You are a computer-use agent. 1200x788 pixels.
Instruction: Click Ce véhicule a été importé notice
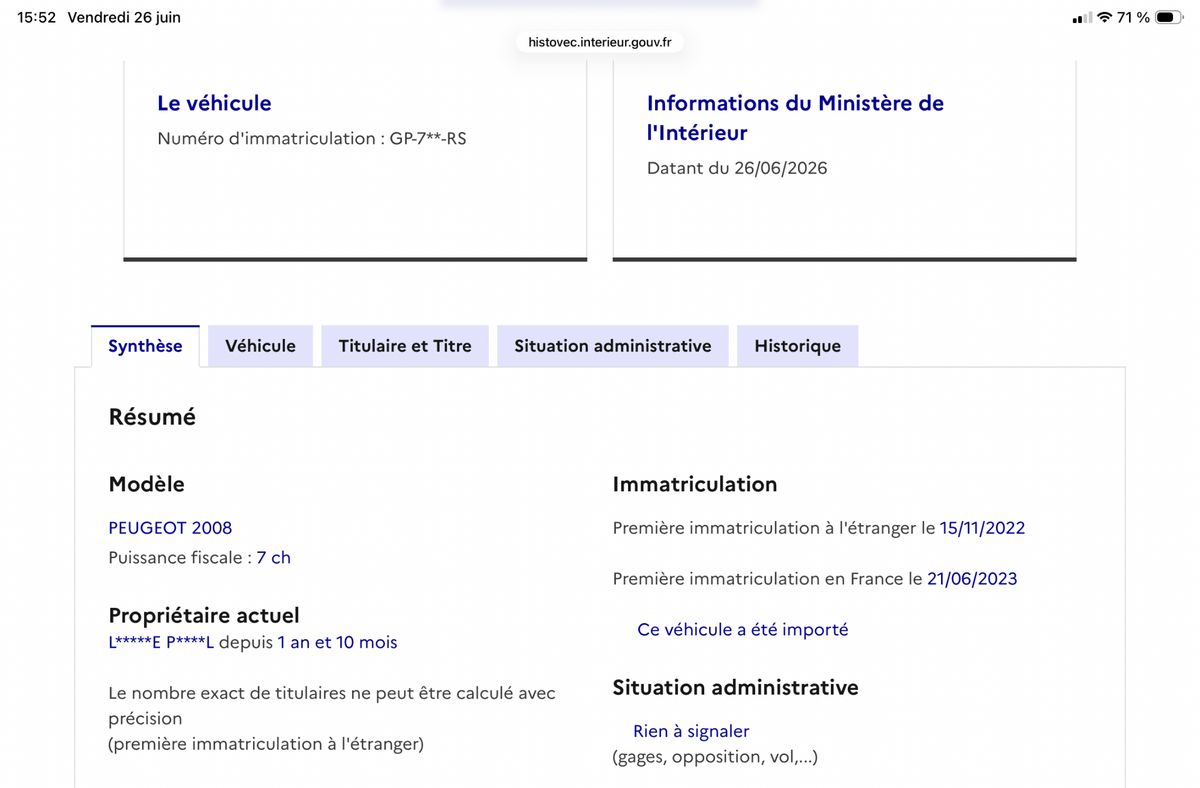[x=743, y=630]
